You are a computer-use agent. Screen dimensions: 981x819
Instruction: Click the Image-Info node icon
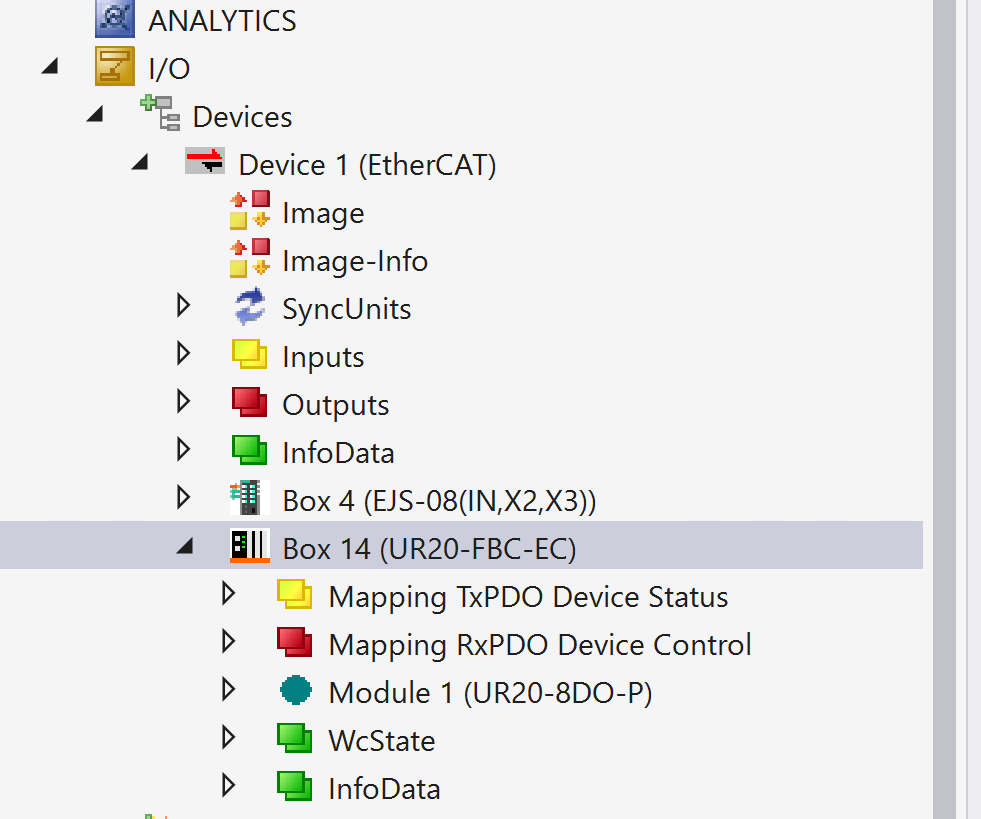250,260
